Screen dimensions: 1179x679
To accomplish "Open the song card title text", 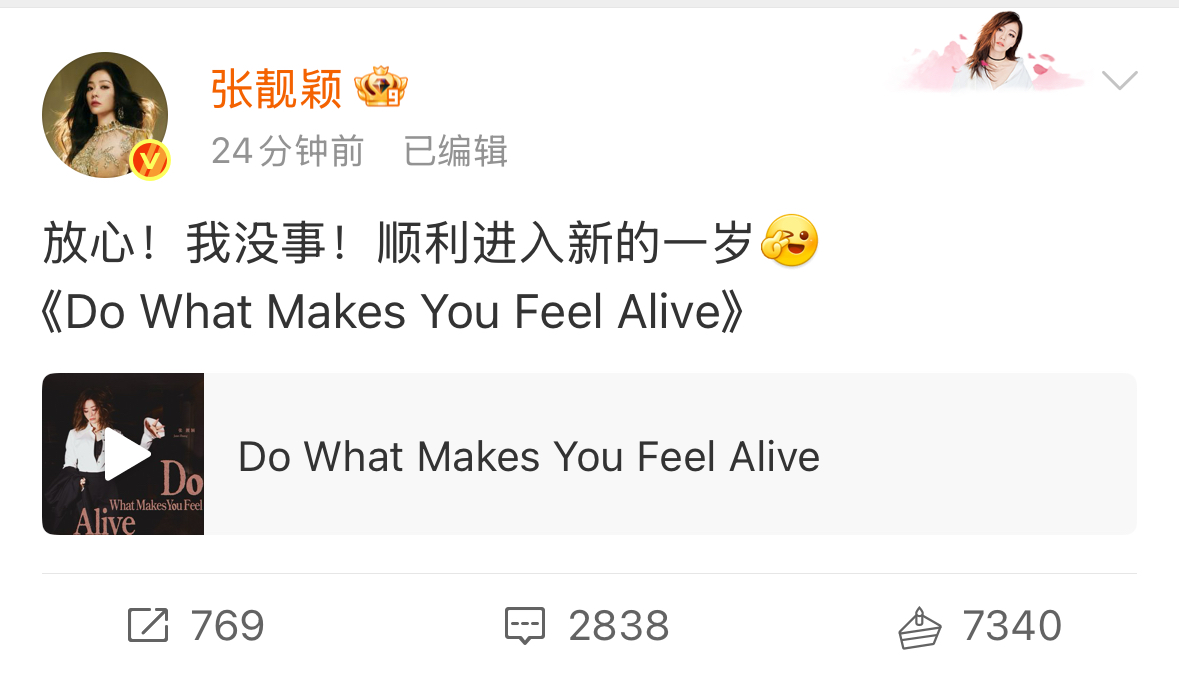I will pyautogui.click(x=529, y=456).
